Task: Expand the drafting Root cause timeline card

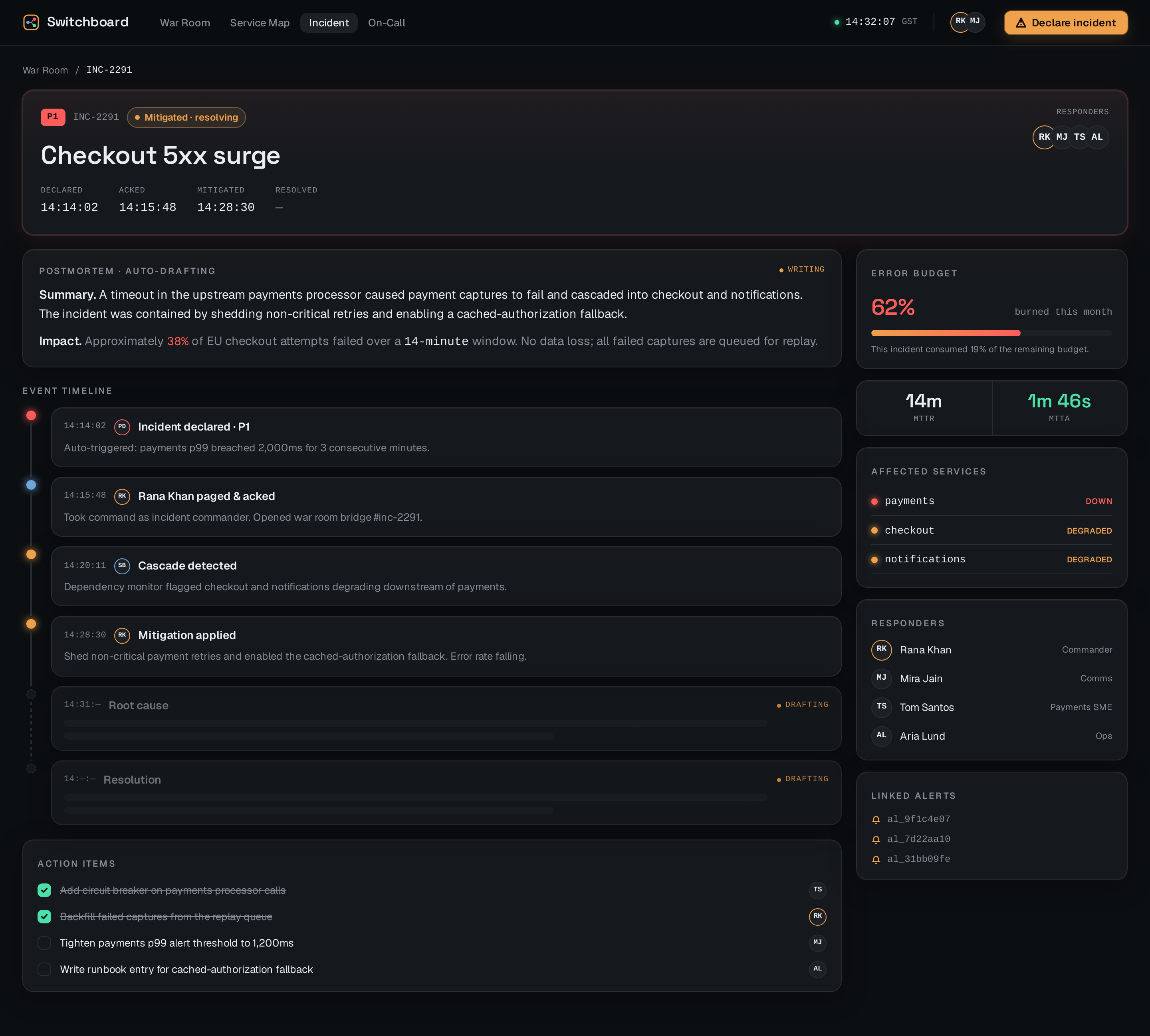Action: 446,718
